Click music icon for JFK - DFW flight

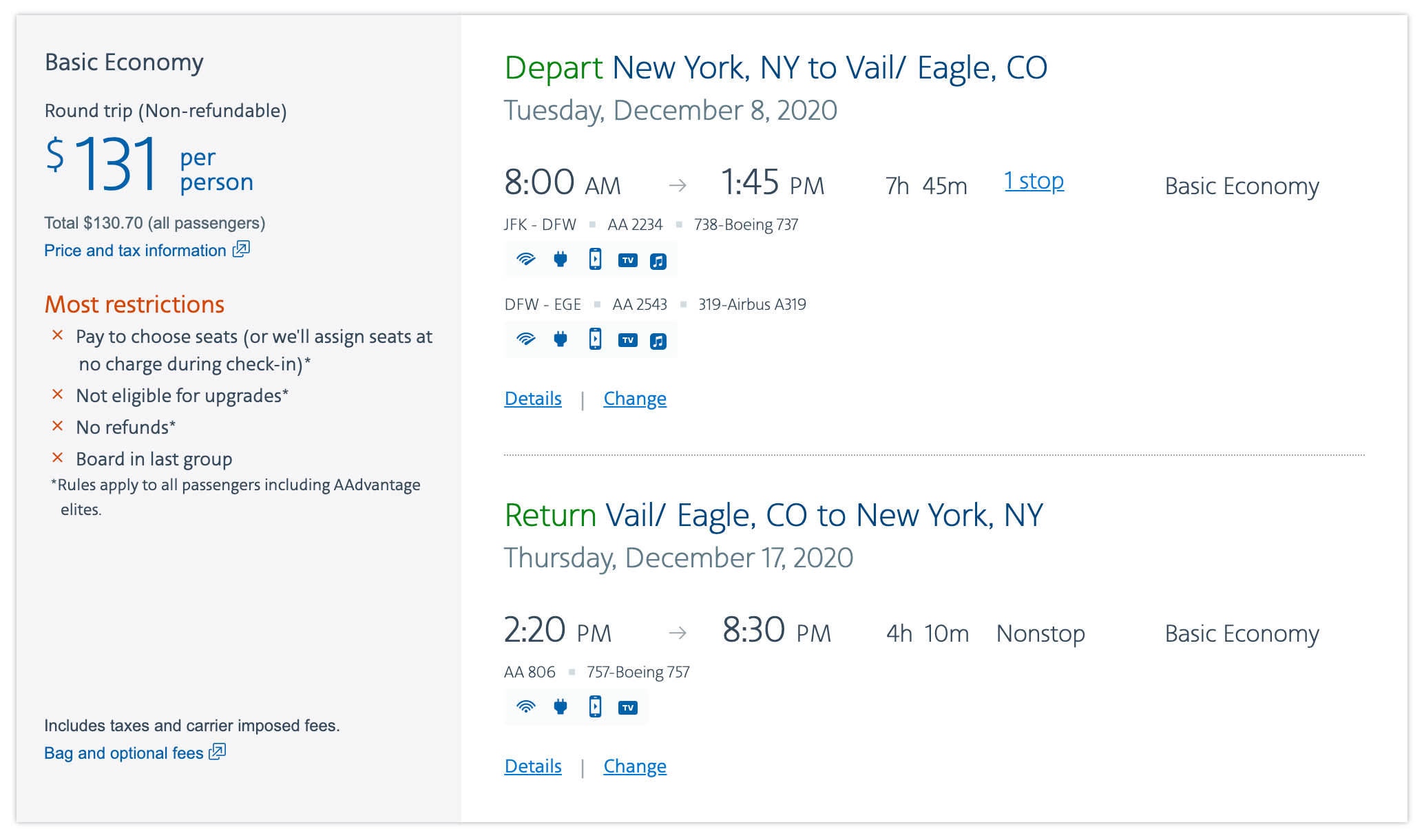tap(658, 261)
